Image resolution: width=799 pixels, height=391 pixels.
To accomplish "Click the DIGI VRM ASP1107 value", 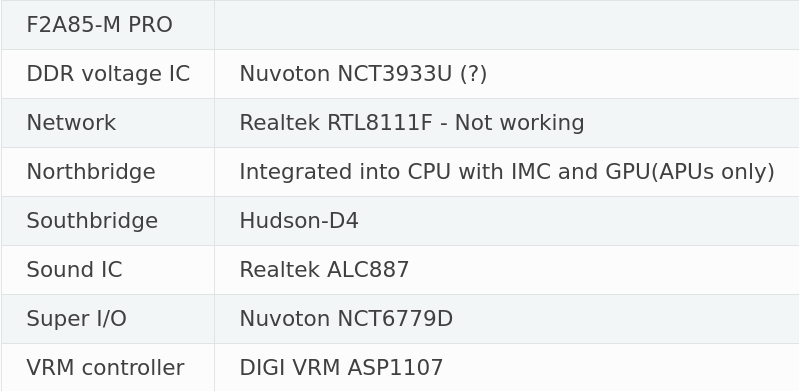I will (x=341, y=368).
